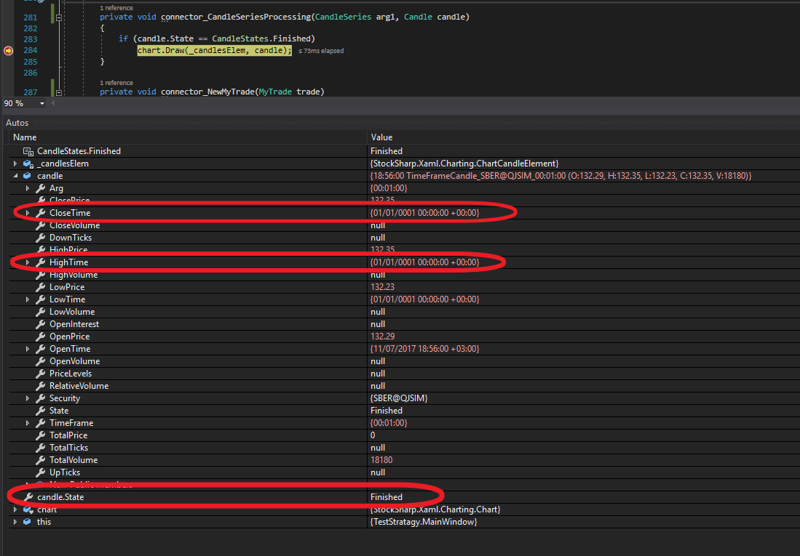Click the wrench icon beside candle.State
The width and height of the screenshot is (800, 556).
[x=29, y=497]
